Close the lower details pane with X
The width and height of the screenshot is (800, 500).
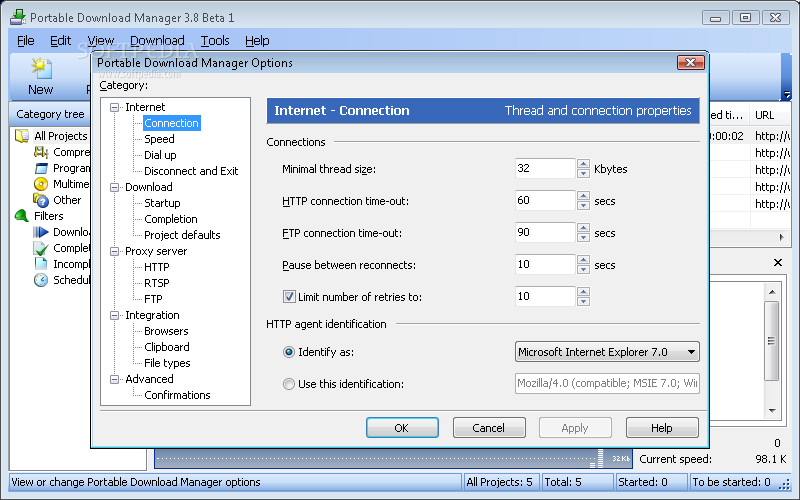tap(778, 262)
